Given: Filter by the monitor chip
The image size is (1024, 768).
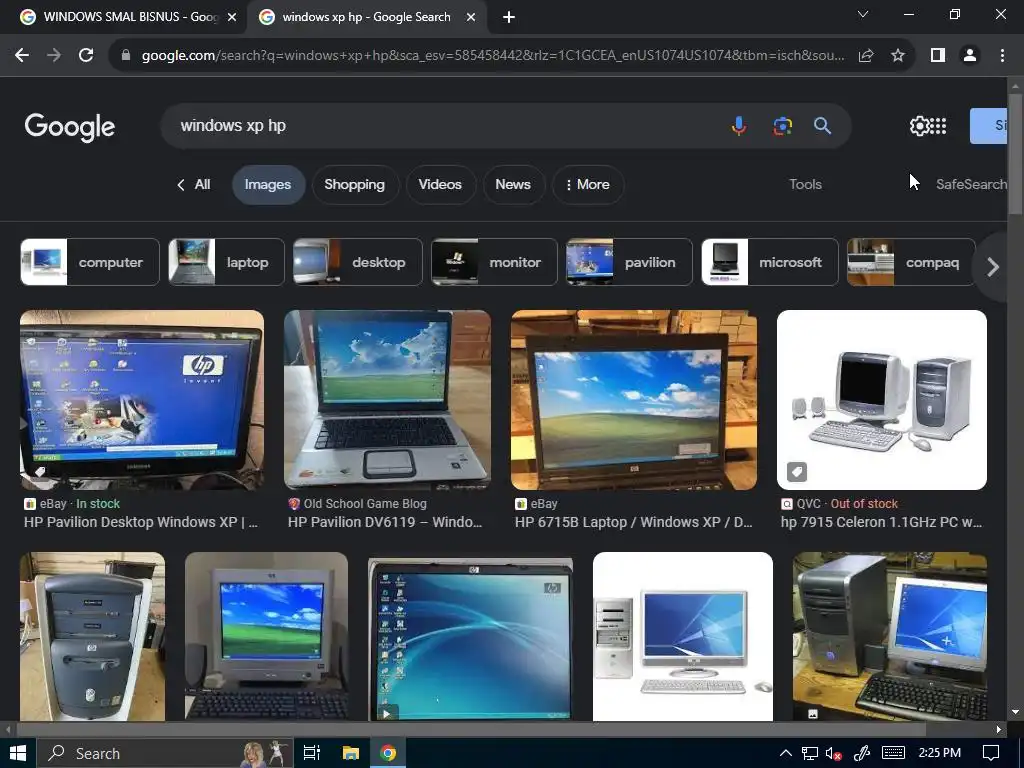Looking at the screenshot, I should click(x=494, y=262).
